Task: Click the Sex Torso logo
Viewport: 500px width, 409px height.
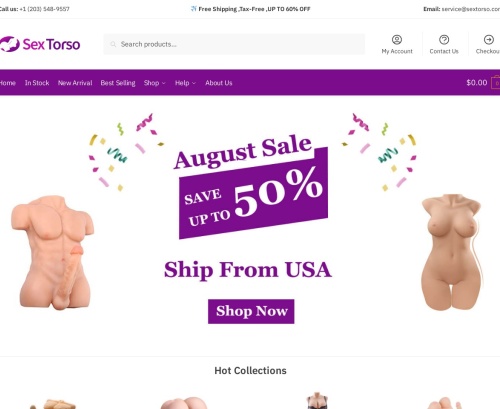Action: [x=40, y=44]
